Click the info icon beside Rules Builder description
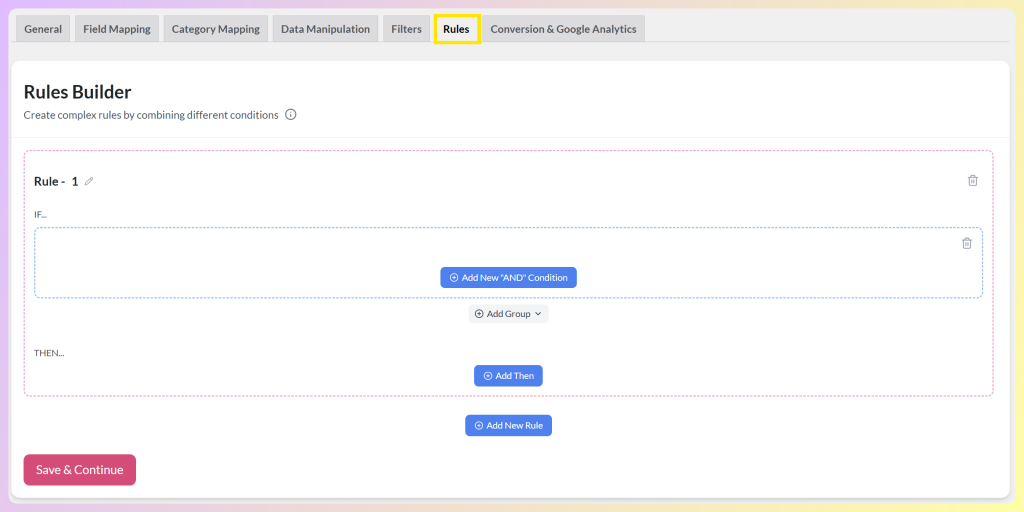This screenshot has height=512, width=1024. [x=291, y=115]
